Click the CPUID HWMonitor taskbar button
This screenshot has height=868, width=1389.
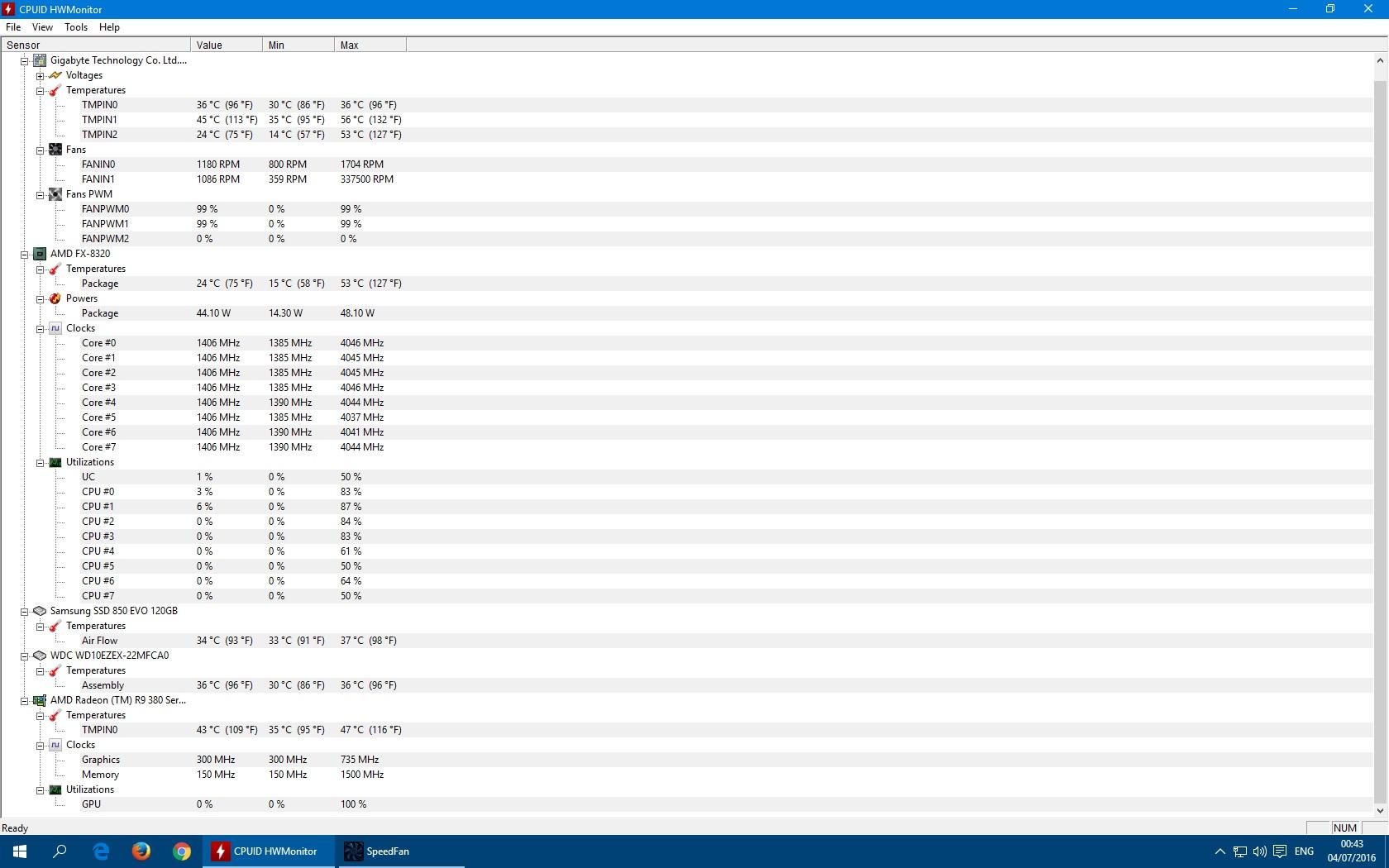[270, 851]
